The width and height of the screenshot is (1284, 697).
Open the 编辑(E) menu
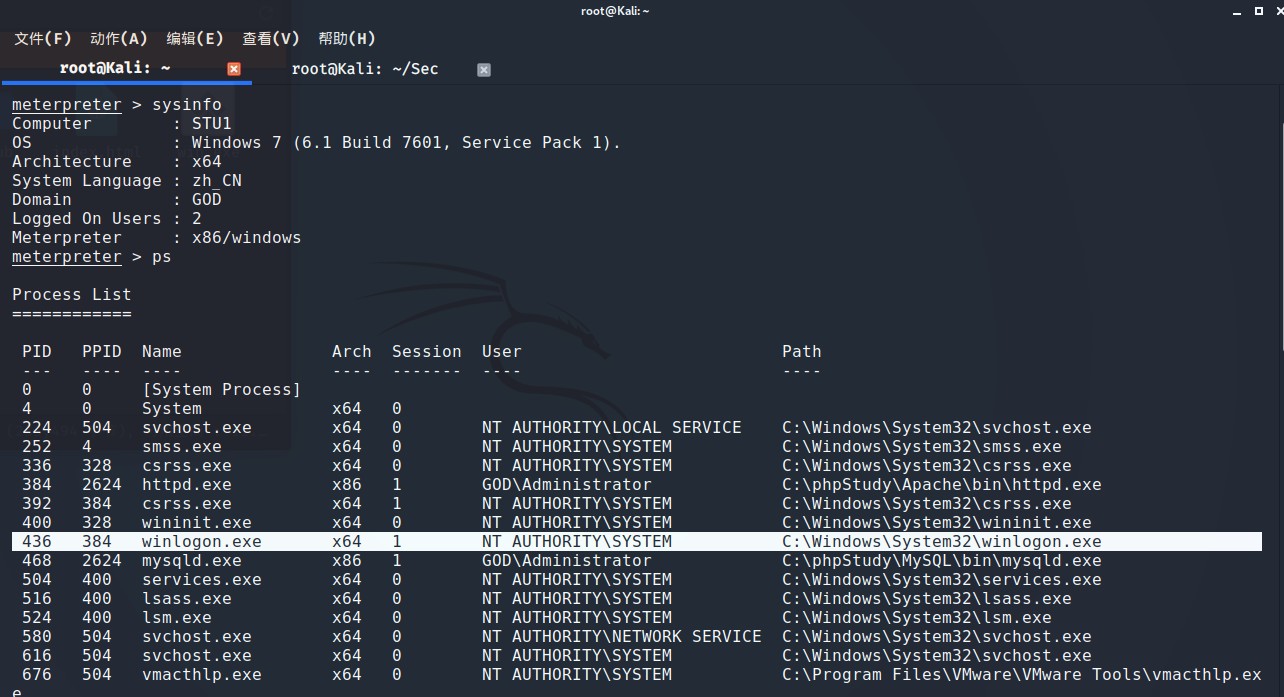coord(195,39)
